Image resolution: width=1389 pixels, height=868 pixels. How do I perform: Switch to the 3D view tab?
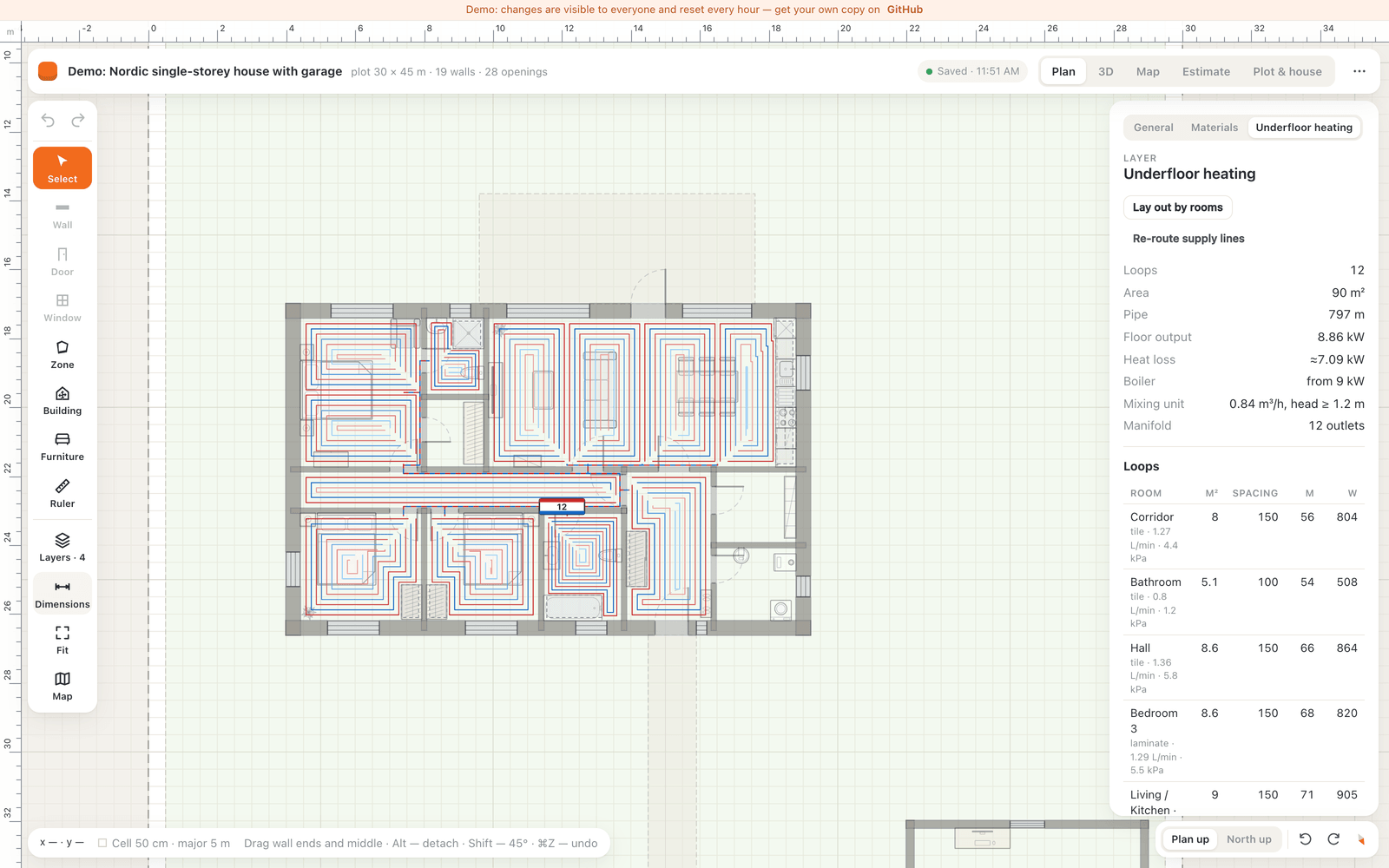(x=1106, y=71)
